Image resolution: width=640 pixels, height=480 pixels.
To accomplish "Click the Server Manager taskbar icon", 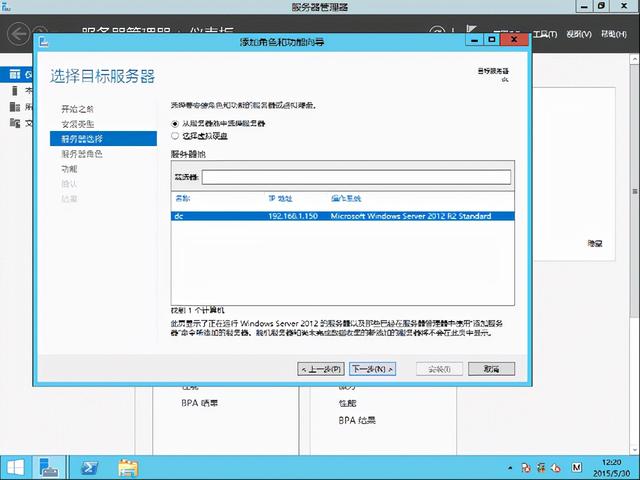I will (49, 468).
